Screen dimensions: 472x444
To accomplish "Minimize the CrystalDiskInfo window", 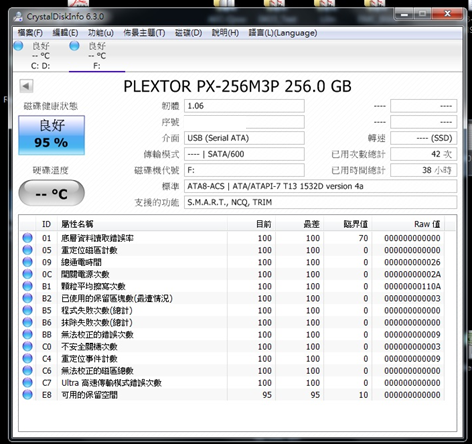I will tap(405, 14).
